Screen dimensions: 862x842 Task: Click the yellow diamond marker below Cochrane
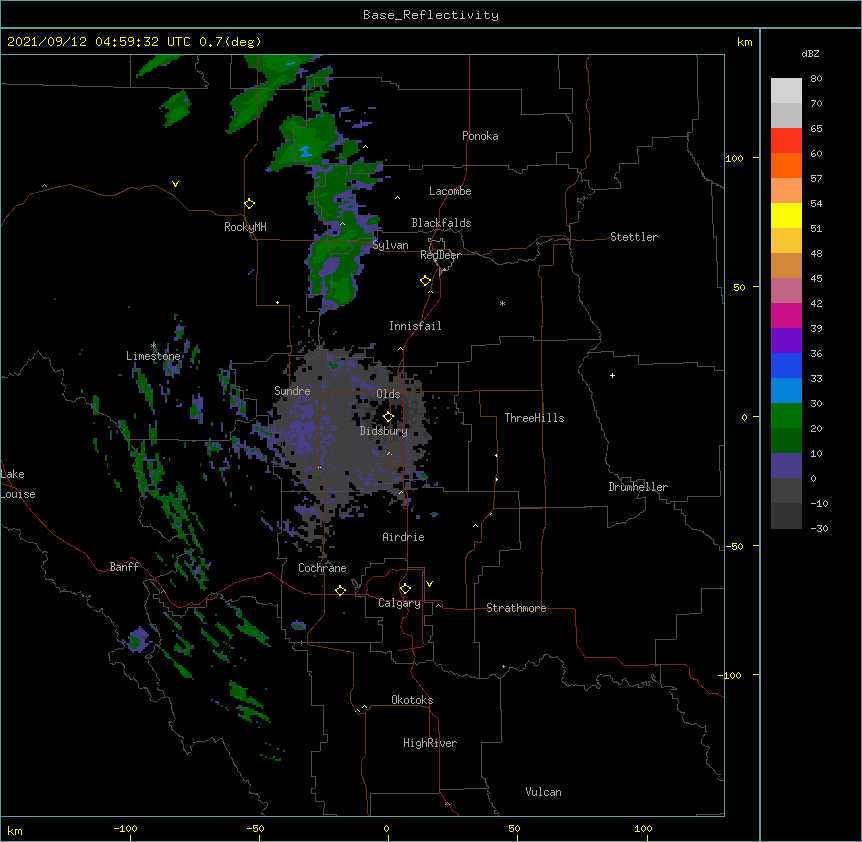[340, 590]
